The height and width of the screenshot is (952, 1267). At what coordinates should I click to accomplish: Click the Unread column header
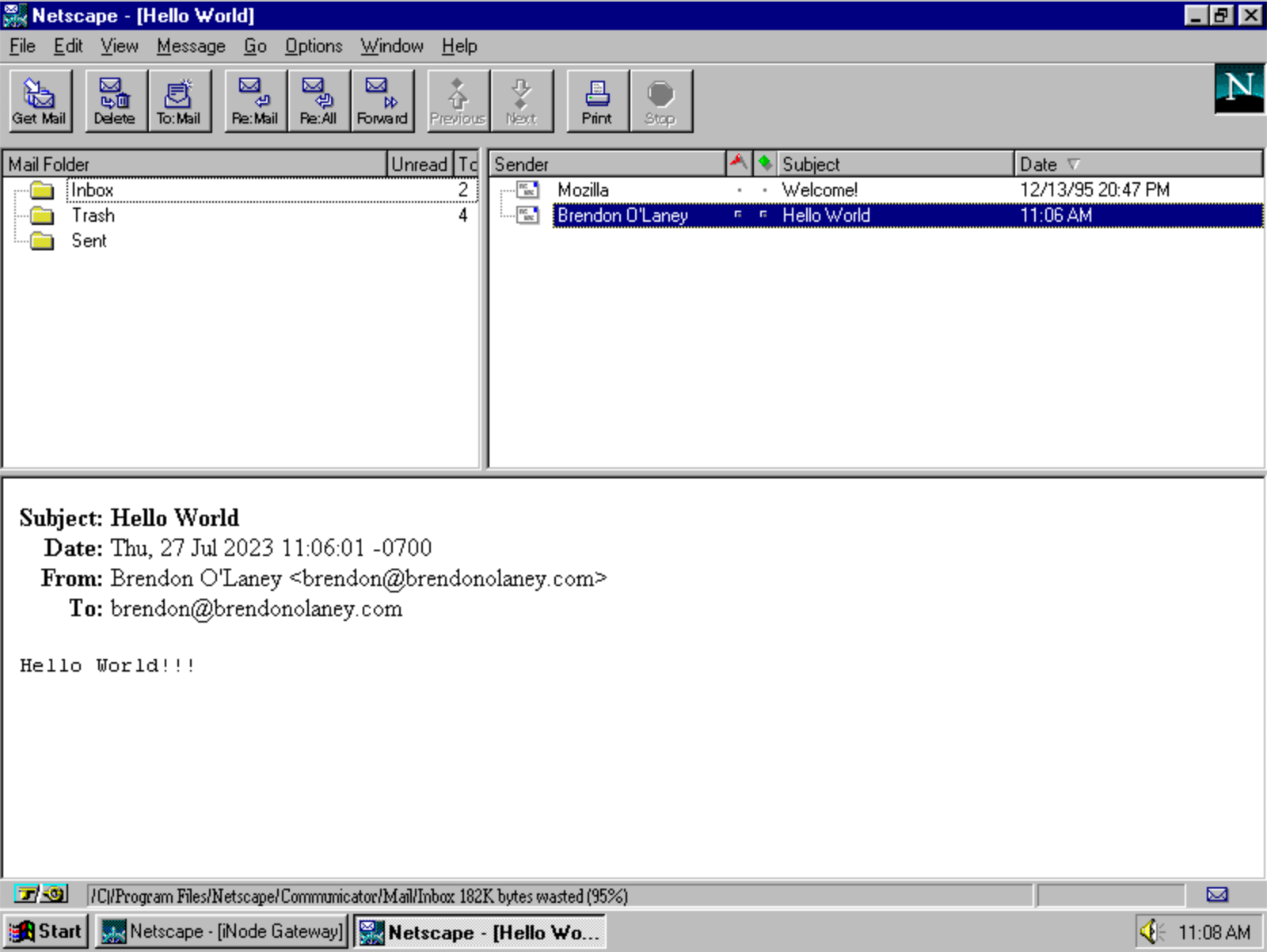pyautogui.click(x=420, y=164)
